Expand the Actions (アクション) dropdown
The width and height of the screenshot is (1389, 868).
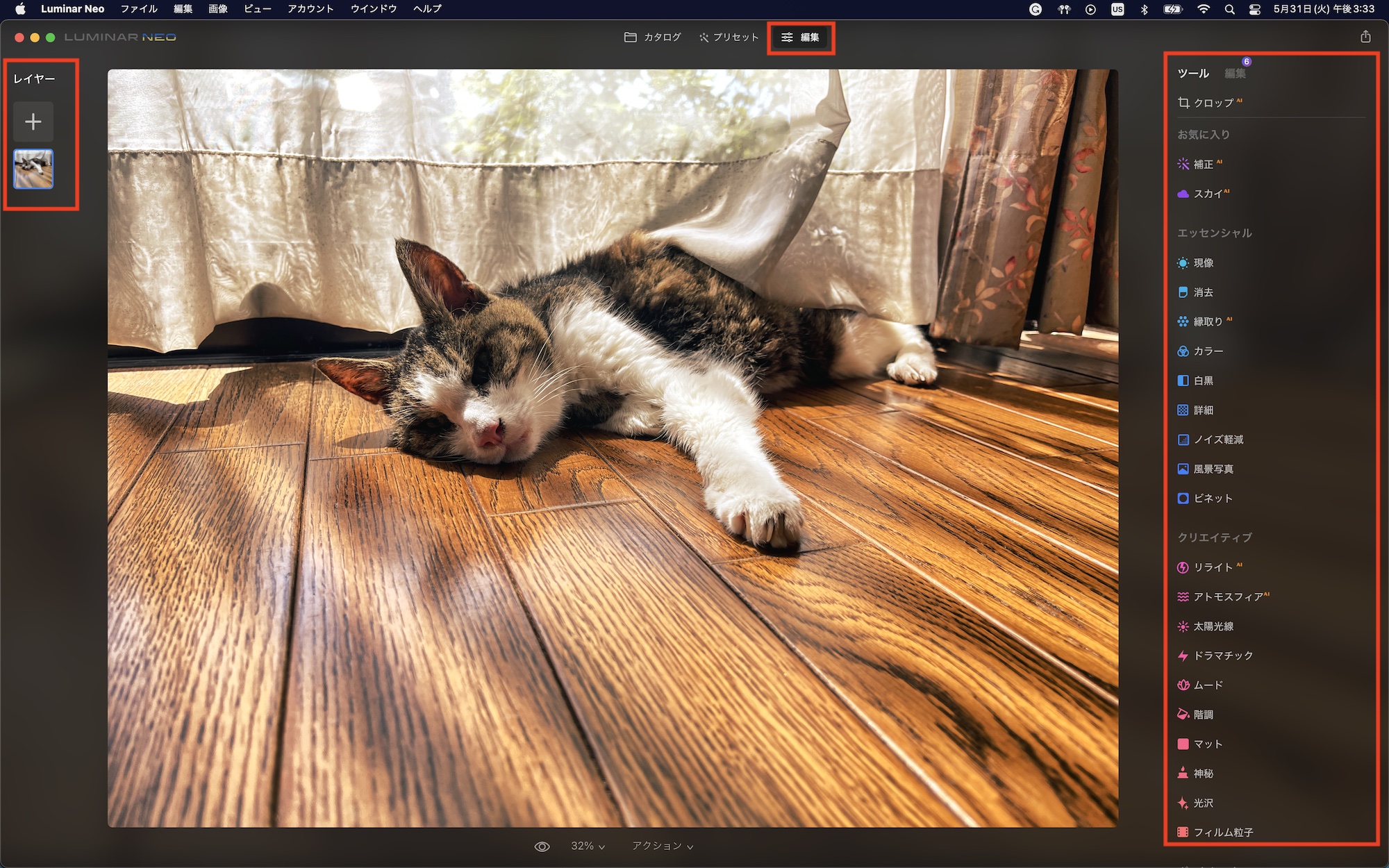coord(662,846)
